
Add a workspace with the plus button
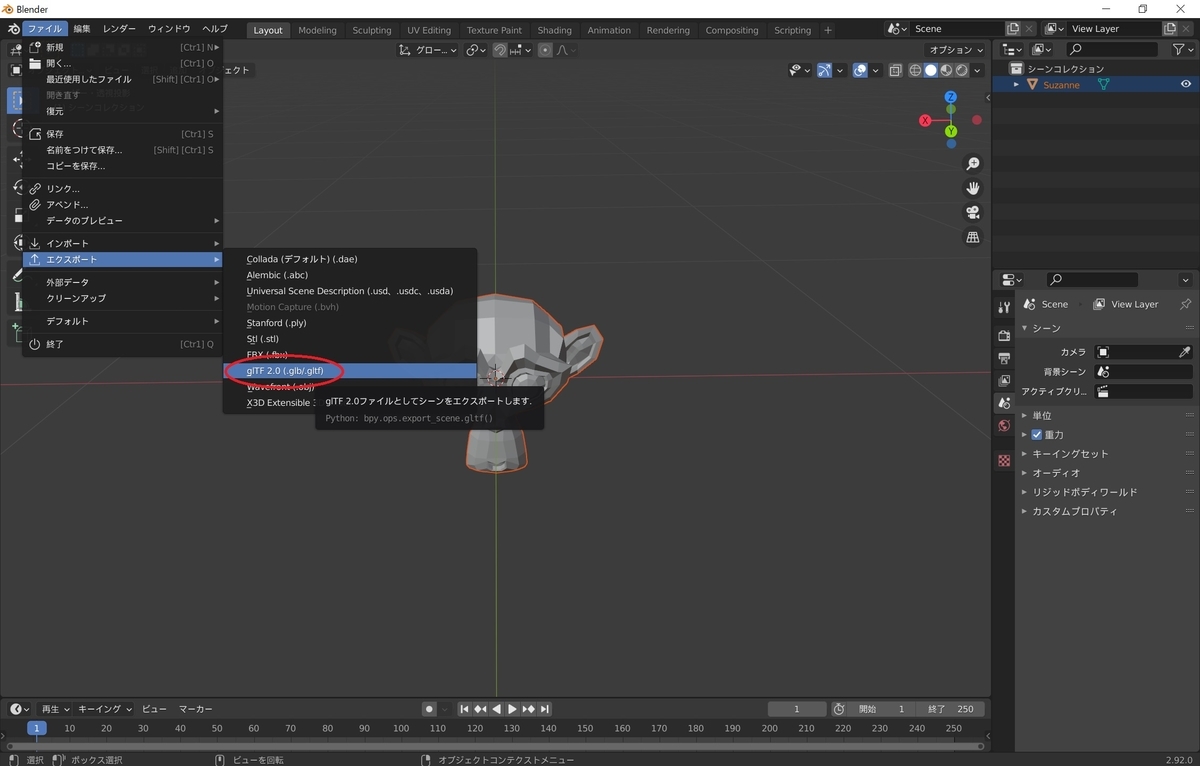[827, 30]
